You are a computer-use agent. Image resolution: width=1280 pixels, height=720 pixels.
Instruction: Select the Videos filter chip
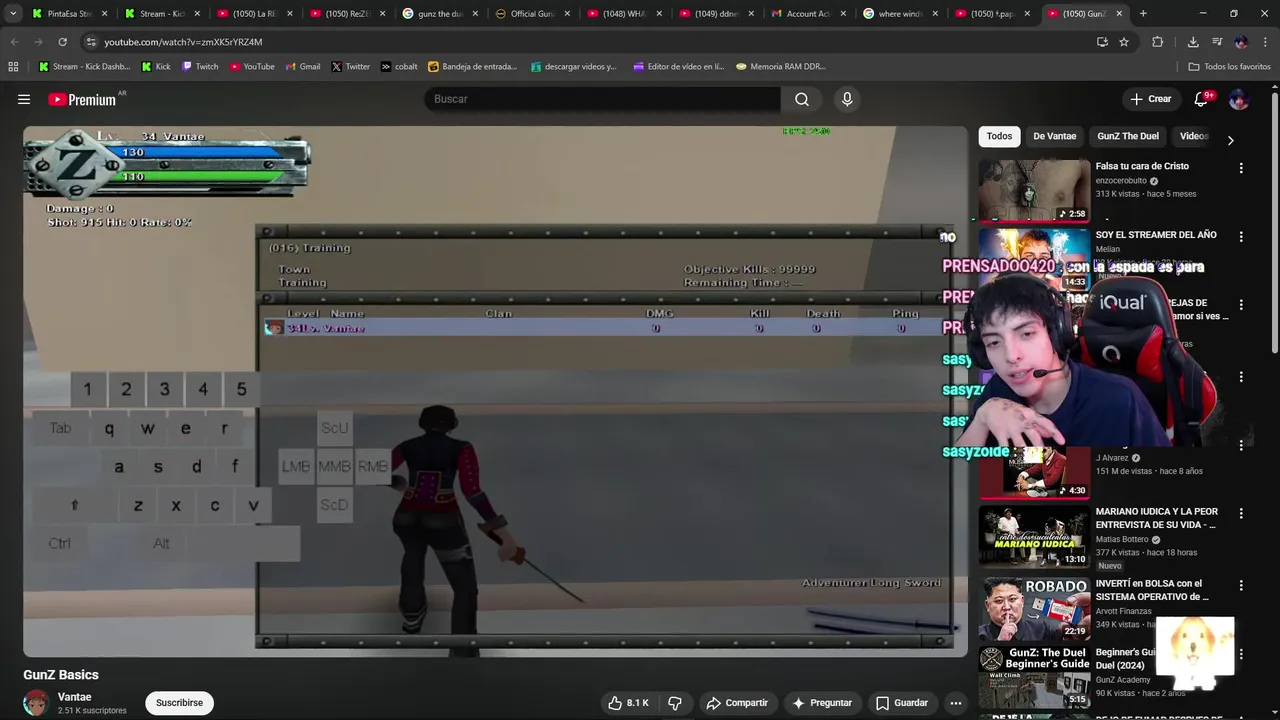click(x=1194, y=136)
